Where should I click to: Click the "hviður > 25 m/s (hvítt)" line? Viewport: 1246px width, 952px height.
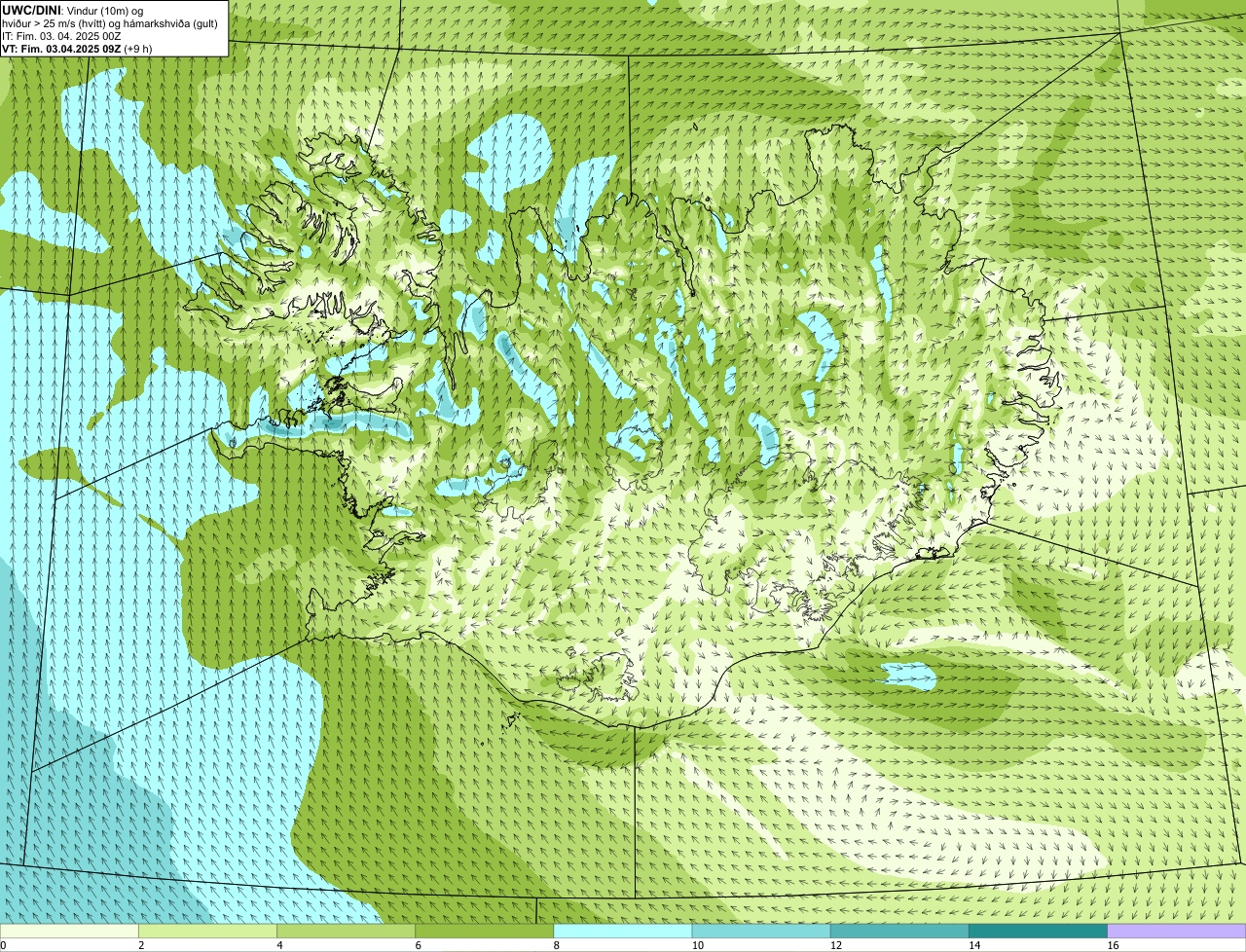point(110,23)
